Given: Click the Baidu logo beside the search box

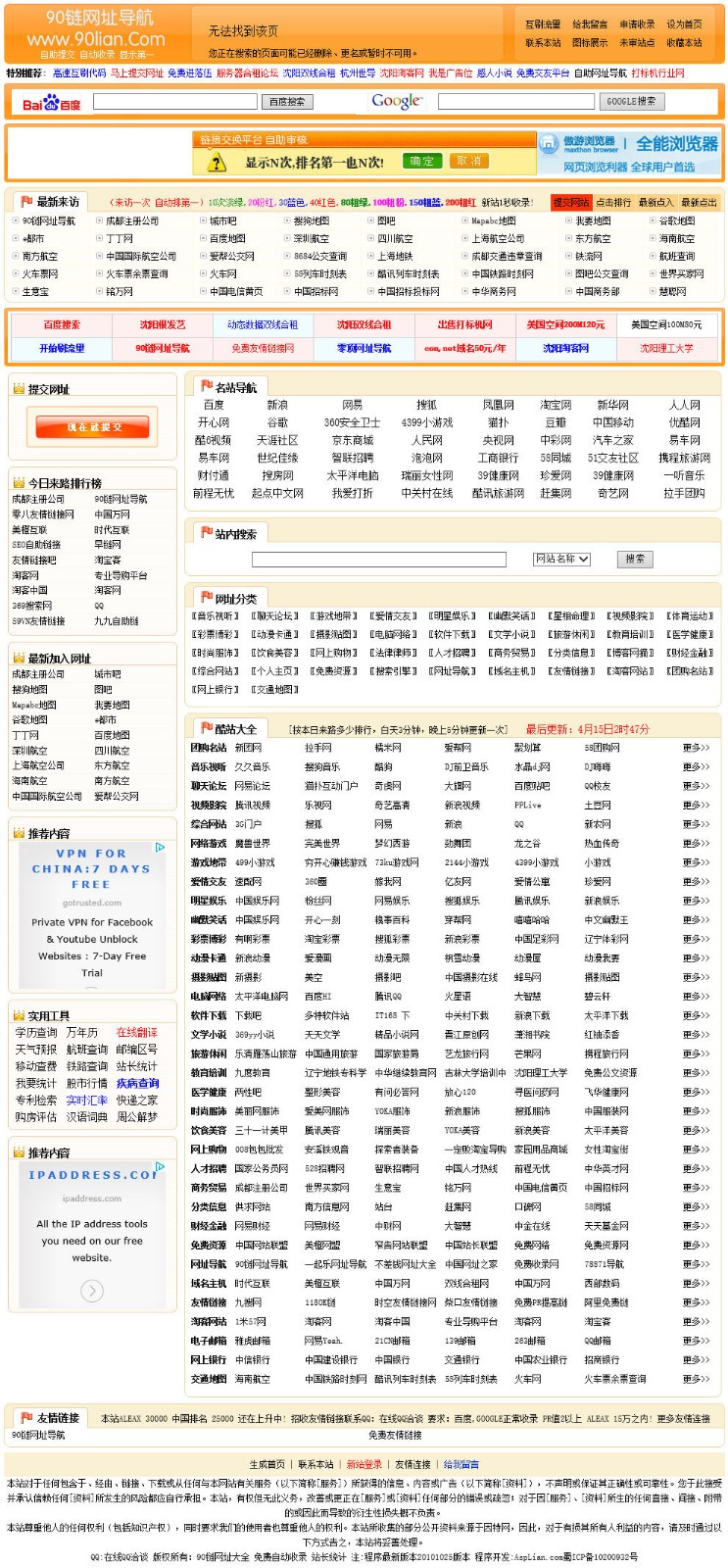Looking at the screenshot, I should [x=52, y=103].
